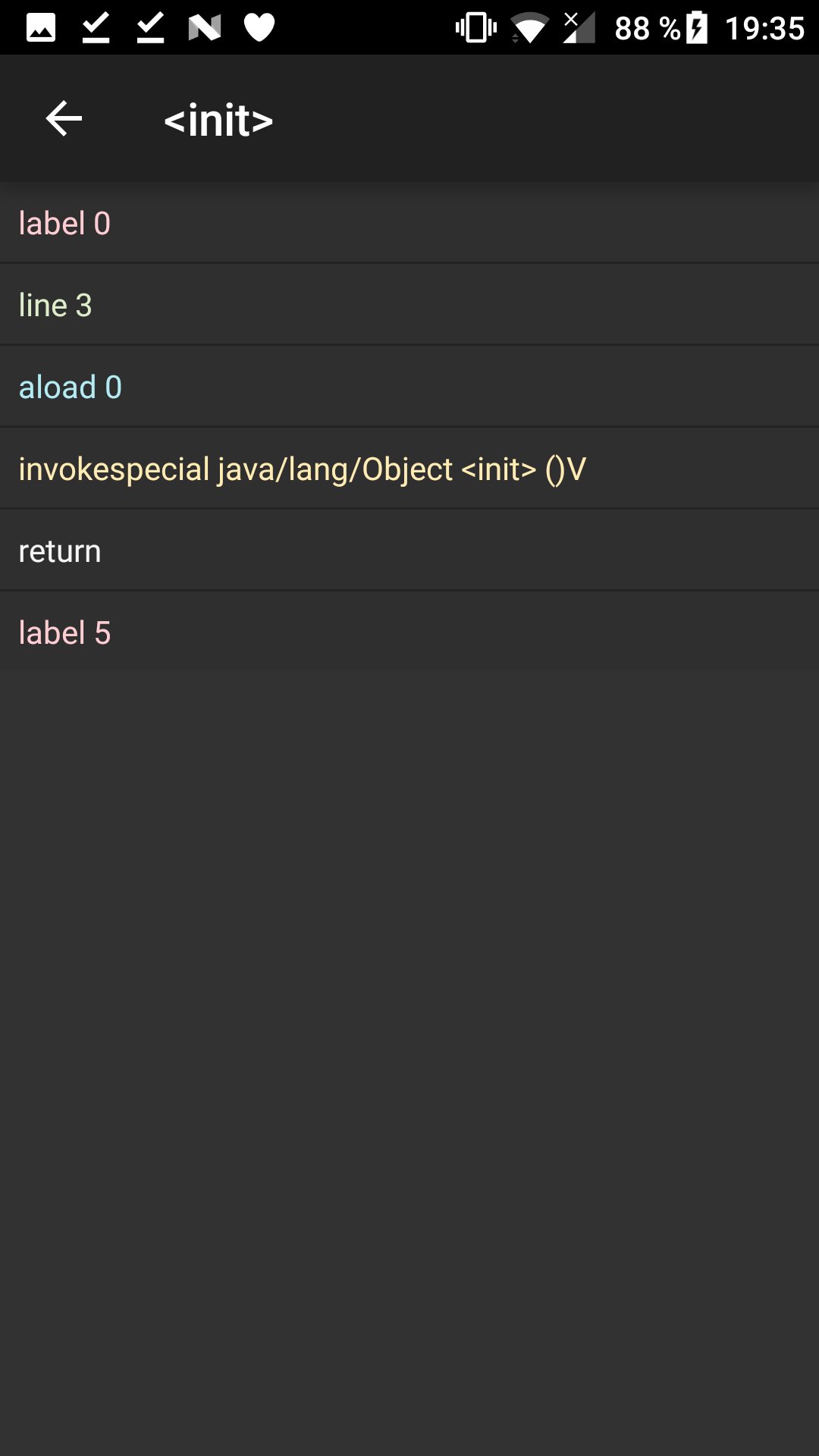The image size is (819, 1456).
Task: Open the "line 3" instruction entry
Action: pos(409,306)
